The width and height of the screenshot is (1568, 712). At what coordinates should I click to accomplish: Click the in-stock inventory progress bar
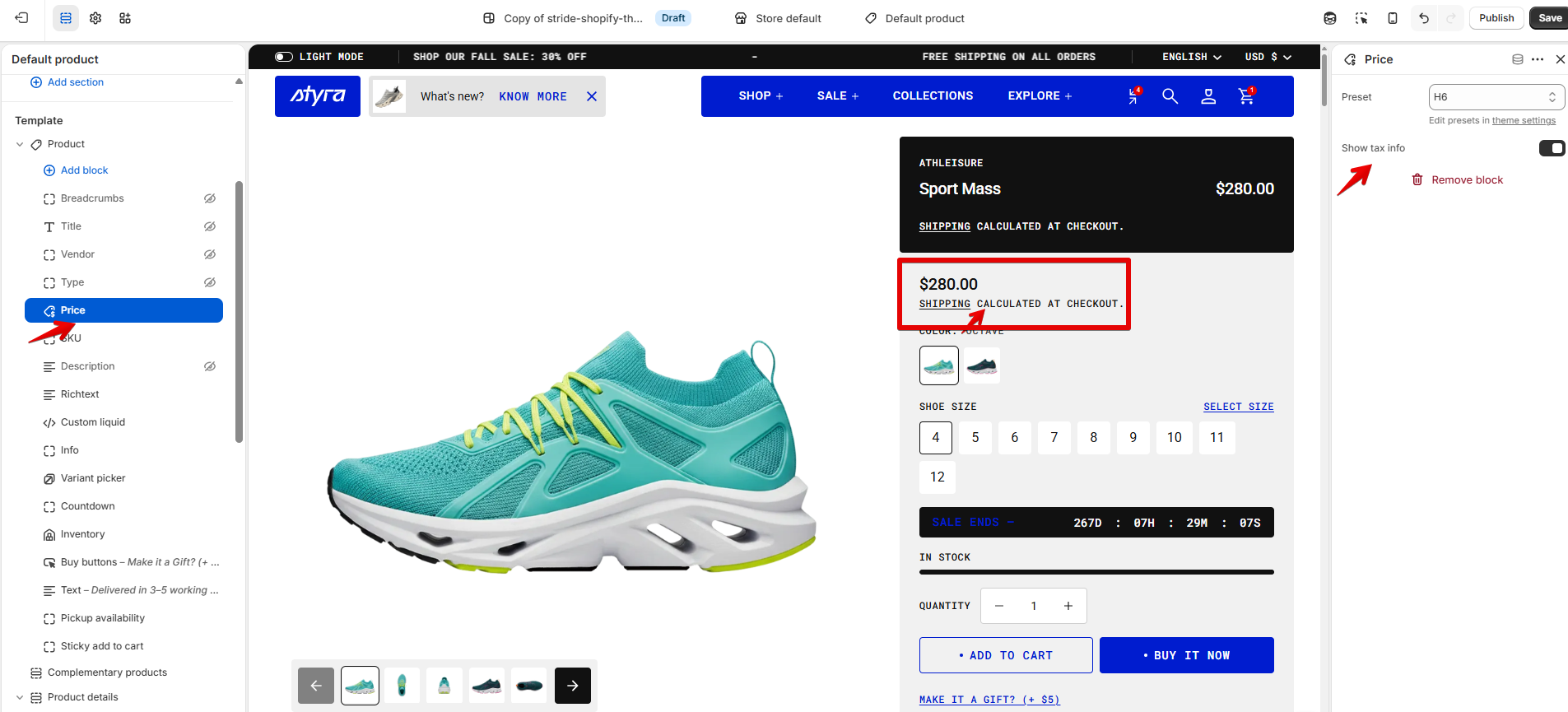click(x=1096, y=572)
